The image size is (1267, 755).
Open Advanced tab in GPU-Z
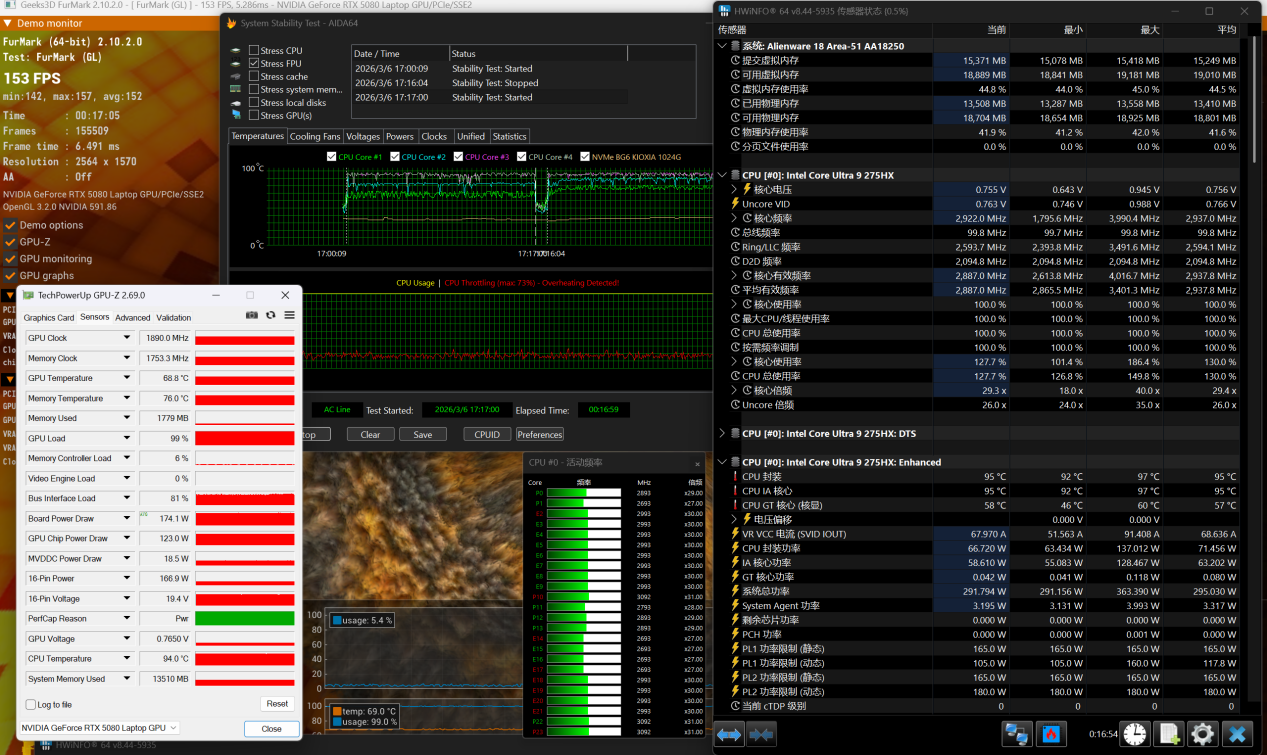(x=132, y=318)
